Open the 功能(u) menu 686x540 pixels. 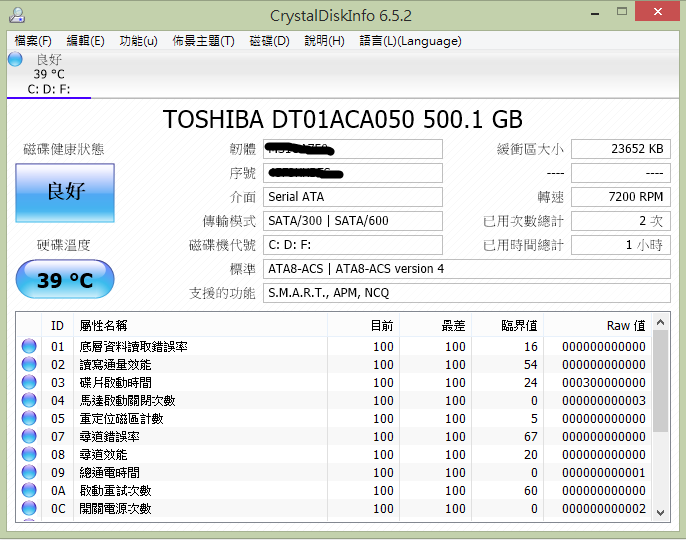coord(138,41)
